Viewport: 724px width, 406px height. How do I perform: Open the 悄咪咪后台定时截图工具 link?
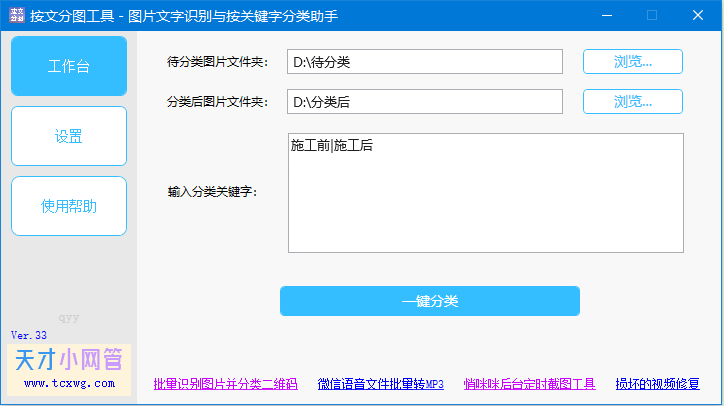529,383
